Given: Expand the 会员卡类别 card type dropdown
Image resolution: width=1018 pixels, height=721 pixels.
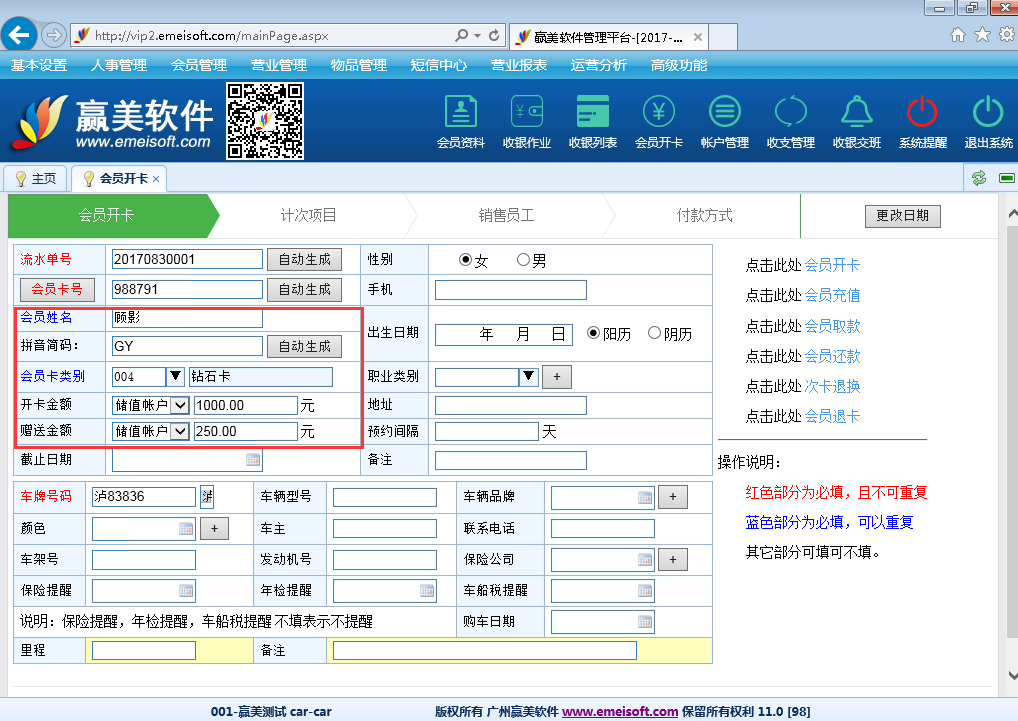Looking at the screenshot, I should (x=175, y=377).
